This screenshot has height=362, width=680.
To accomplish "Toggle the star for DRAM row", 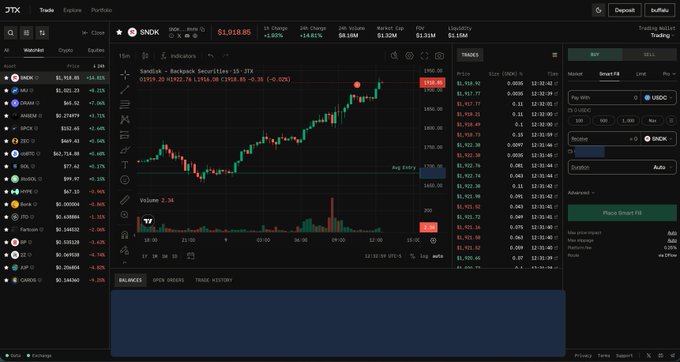I will coord(6,103).
